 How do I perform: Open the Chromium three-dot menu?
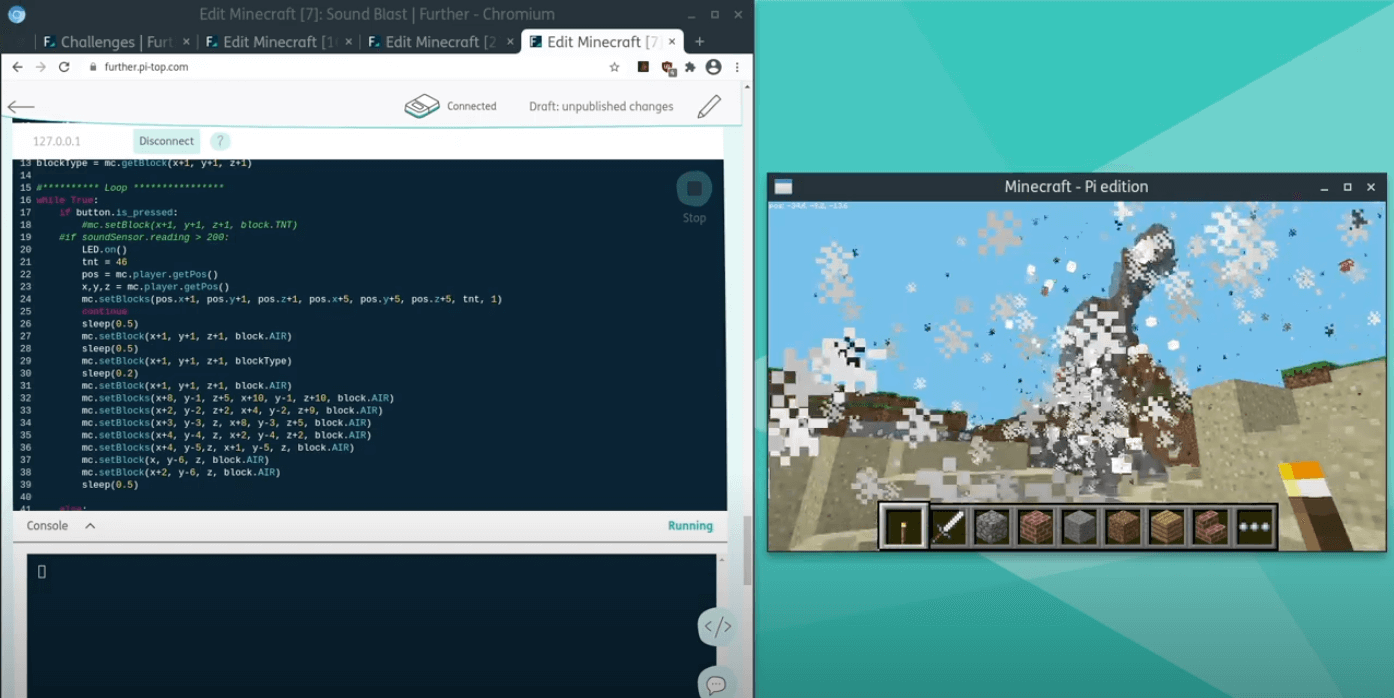tap(737, 67)
